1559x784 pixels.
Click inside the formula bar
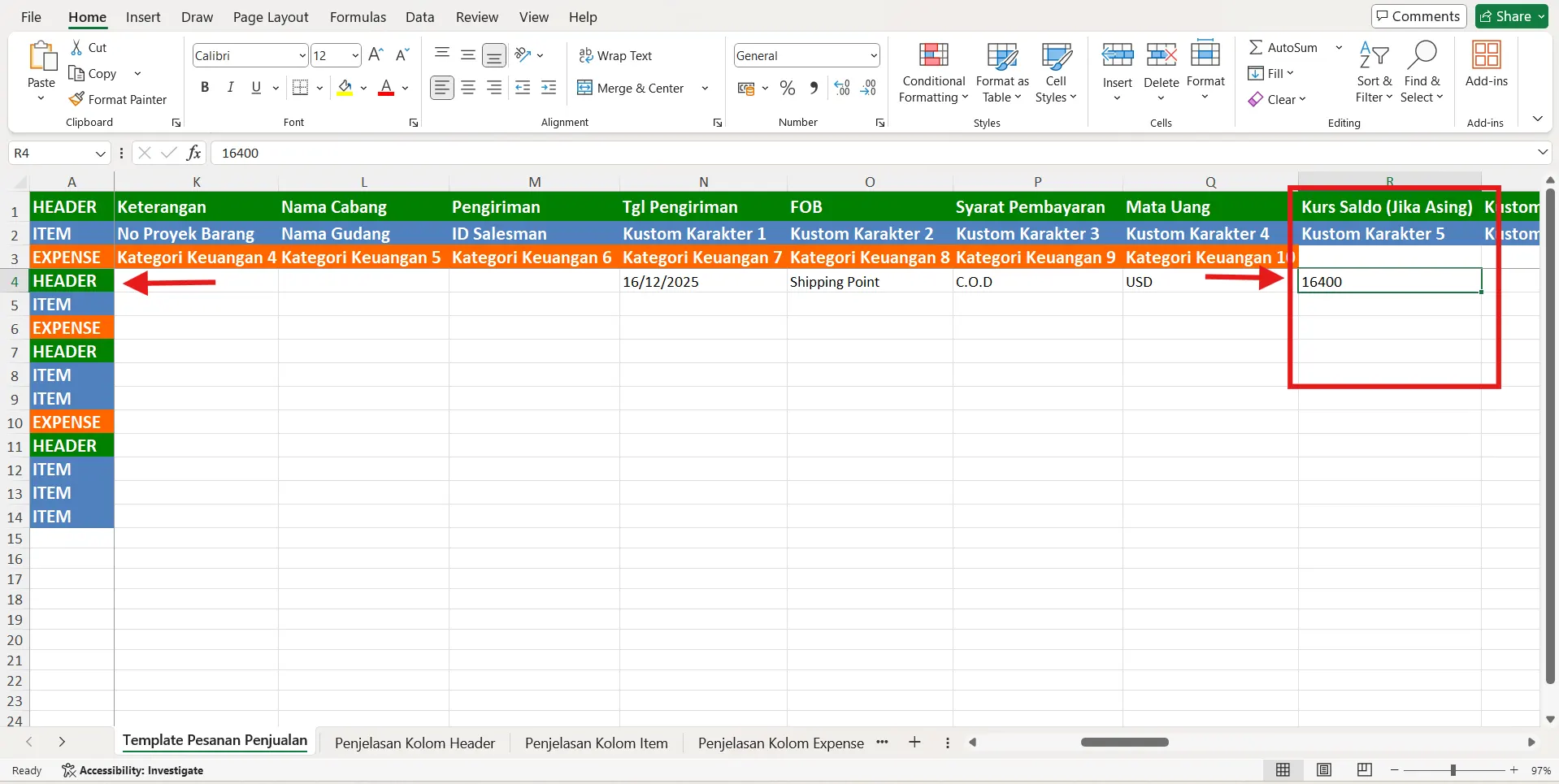coord(569,153)
